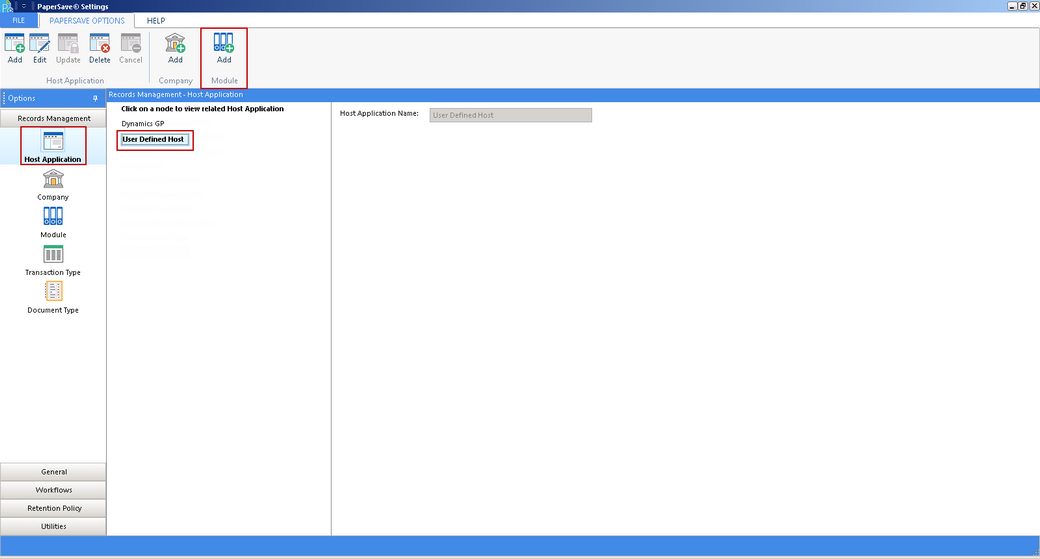Viewport: 1040px width, 559px height.
Task: Go to Transaction Type section
Action: [x=53, y=258]
